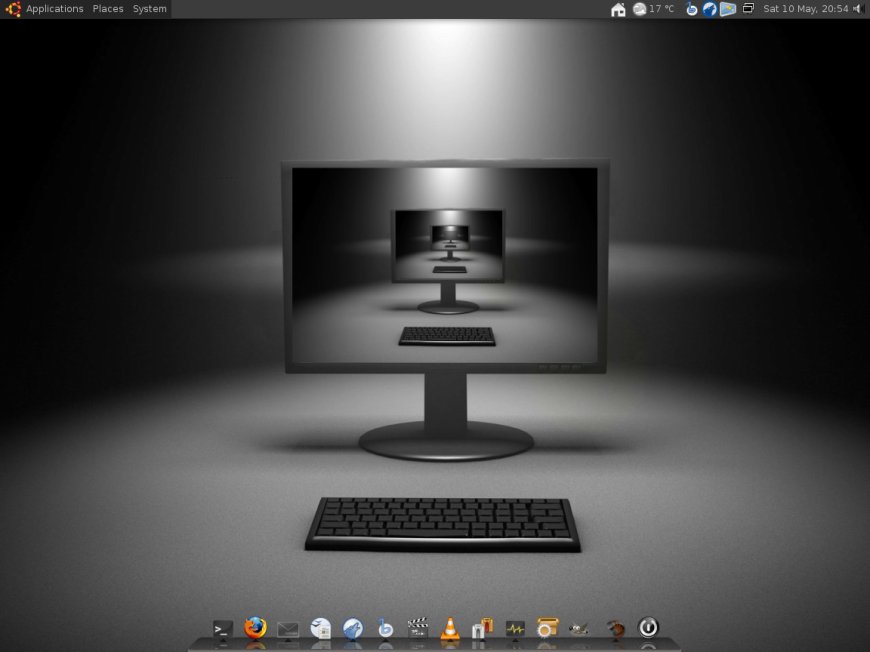The image size is (870, 652).
Task: Open the Beagle search icon in the dock
Action: coord(385,628)
